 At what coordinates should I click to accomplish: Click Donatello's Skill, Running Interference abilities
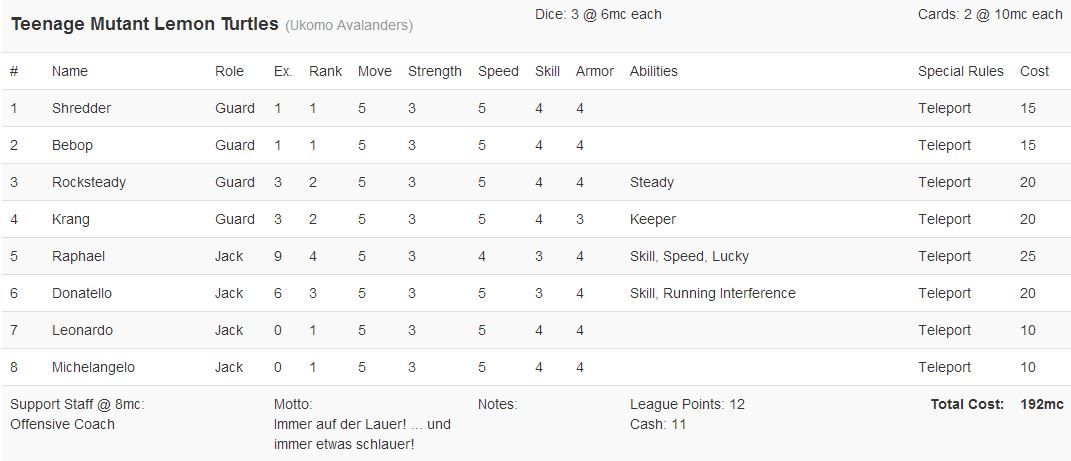click(712, 293)
